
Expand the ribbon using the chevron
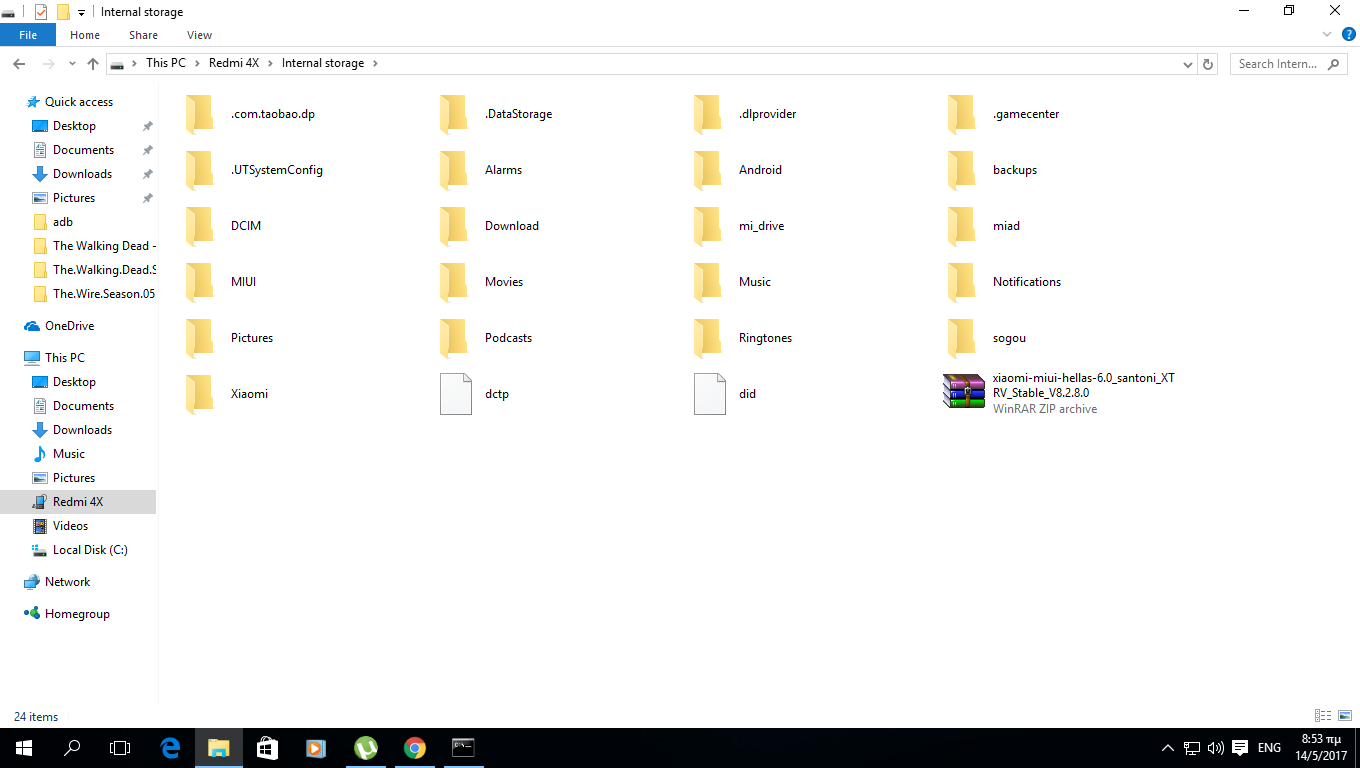[x=1328, y=35]
